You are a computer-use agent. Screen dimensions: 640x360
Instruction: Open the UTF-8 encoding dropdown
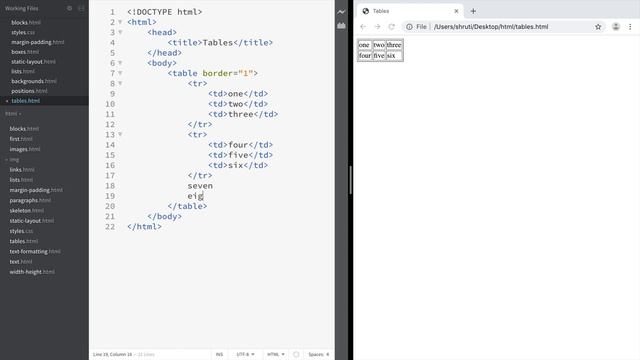245,354
